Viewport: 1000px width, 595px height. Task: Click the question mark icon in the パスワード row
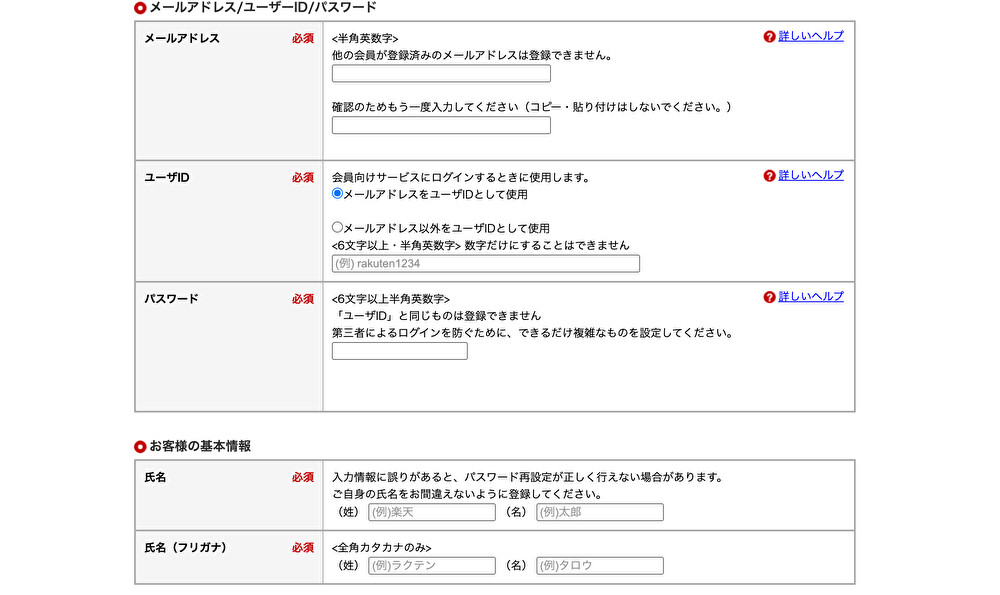click(769, 298)
